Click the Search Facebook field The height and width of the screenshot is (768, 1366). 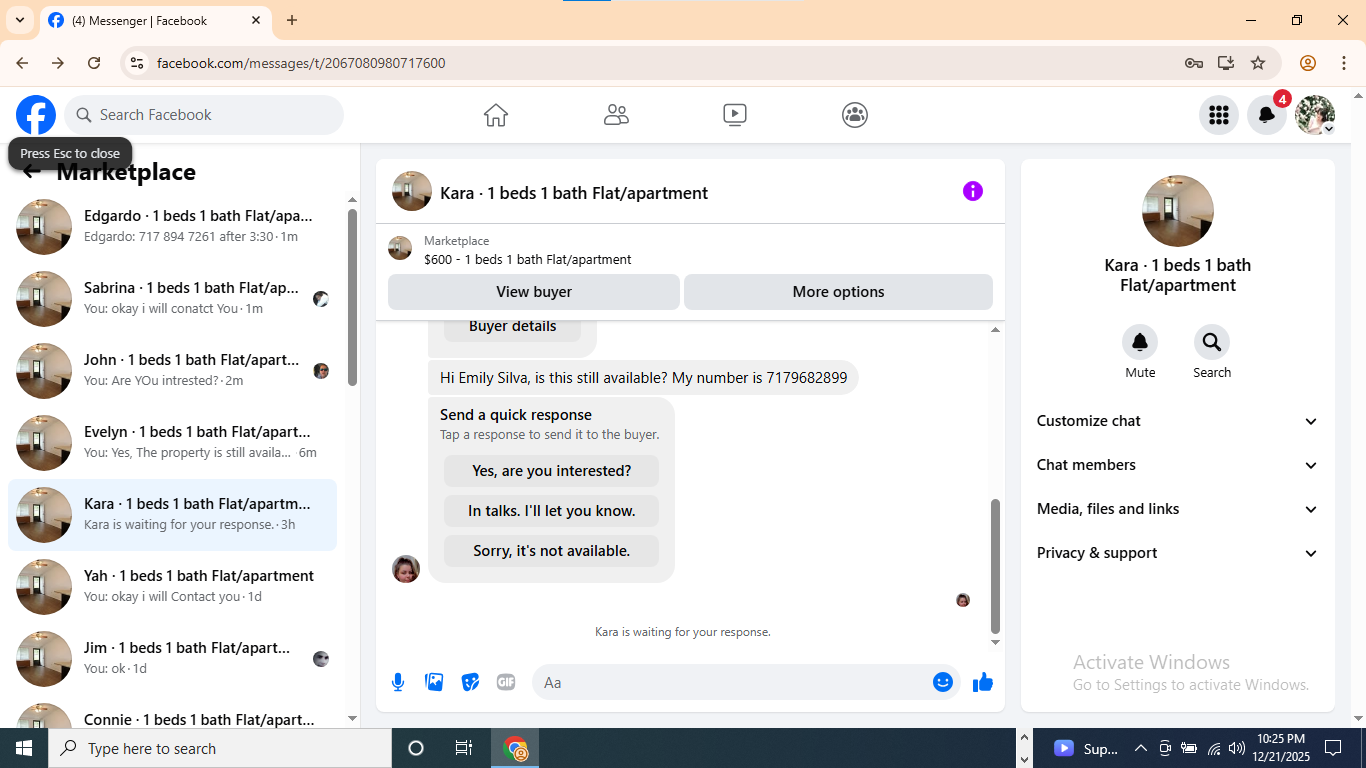tap(204, 115)
